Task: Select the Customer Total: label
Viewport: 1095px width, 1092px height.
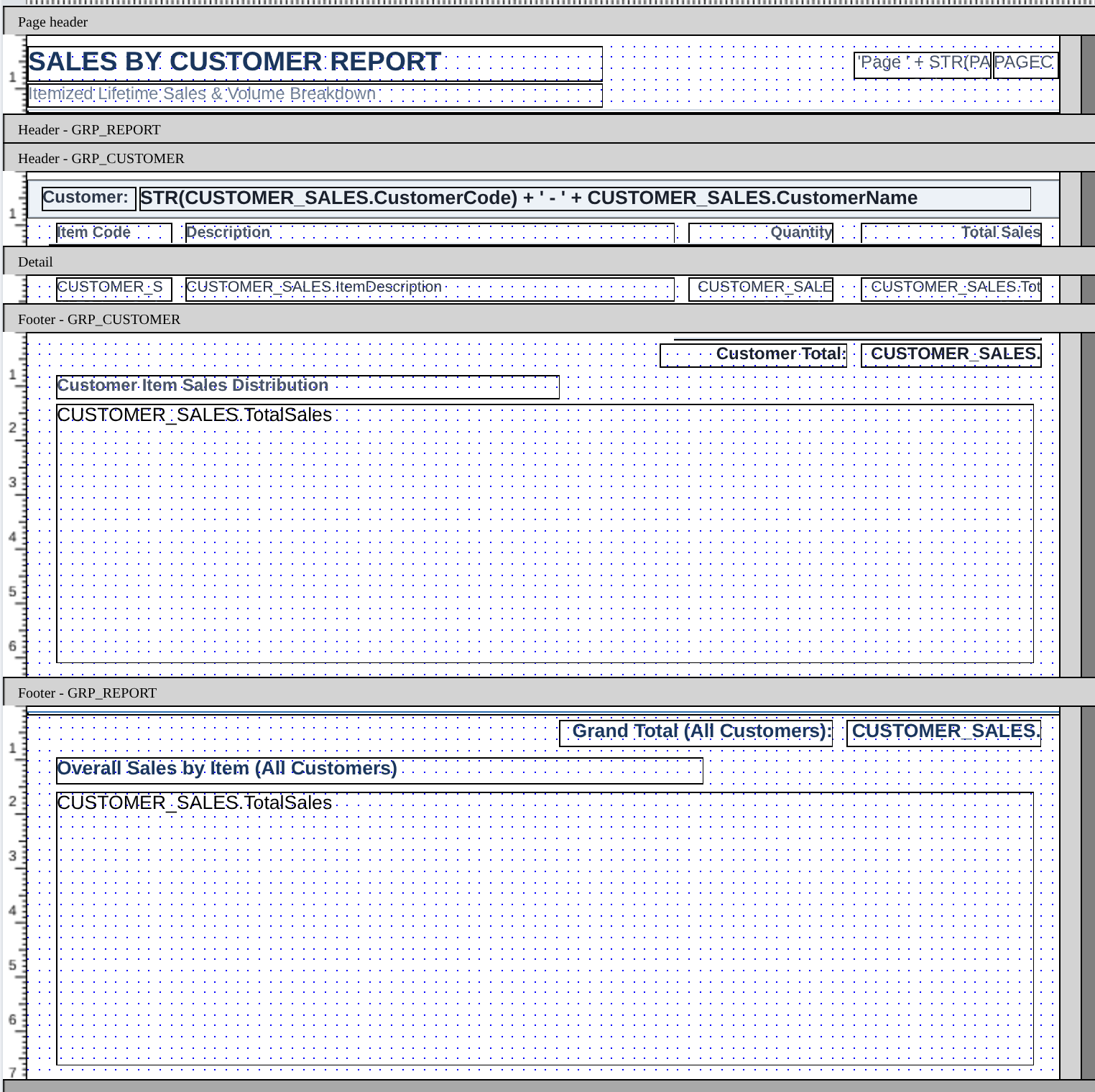Action: point(754,356)
